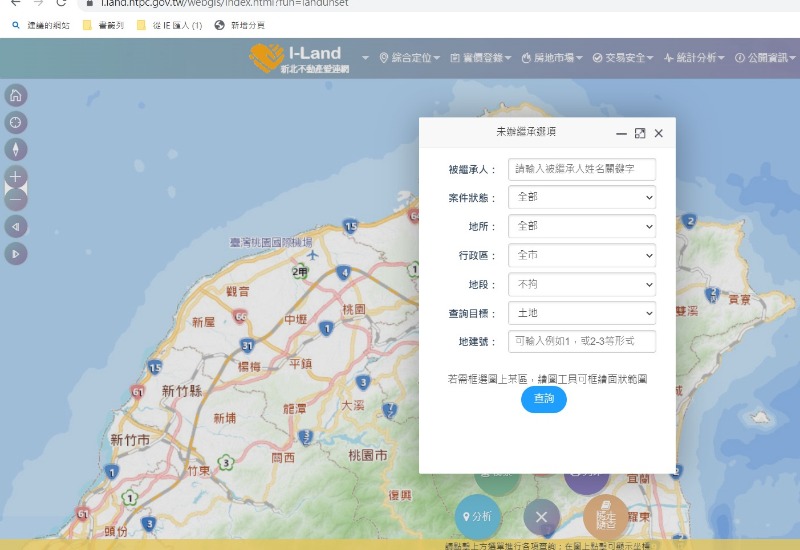This screenshot has height=550, width=800.
Task: Maximize the 未辦繼承選項 dialog panel
Action: [x=640, y=133]
